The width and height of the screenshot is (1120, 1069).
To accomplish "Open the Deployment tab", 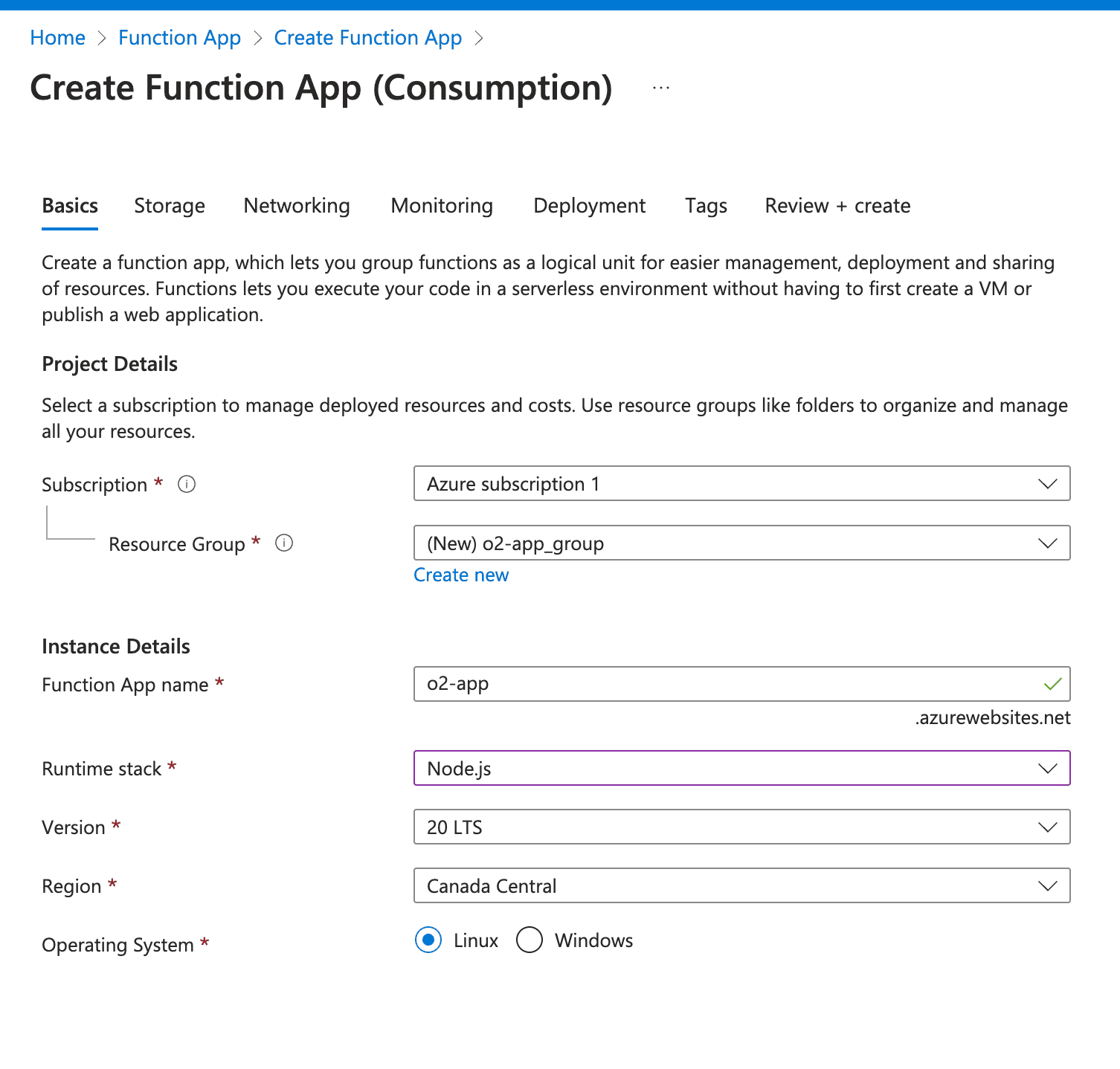I will [589, 206].
